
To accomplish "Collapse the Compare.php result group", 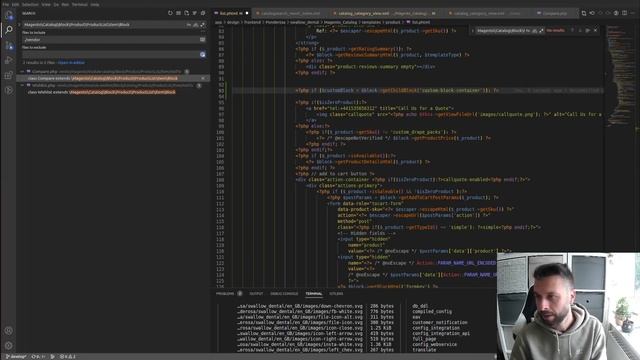I will 22,71.
